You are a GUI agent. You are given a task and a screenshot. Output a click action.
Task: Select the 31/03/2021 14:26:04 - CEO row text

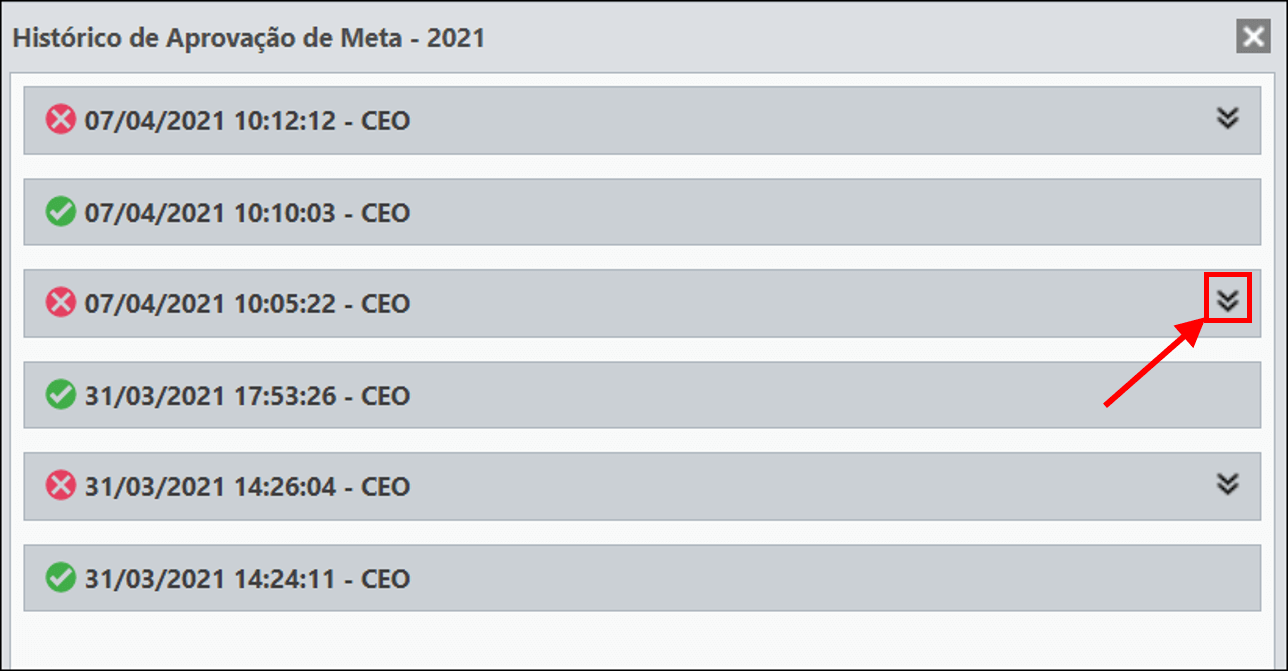point(247,487)
